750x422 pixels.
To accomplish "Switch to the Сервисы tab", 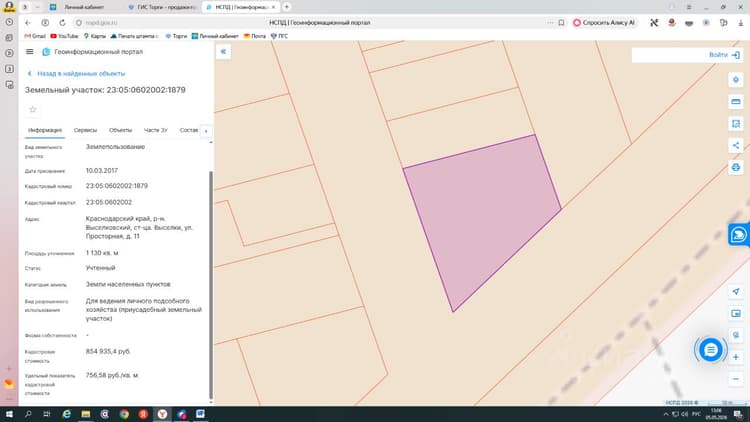I will coord(85,130).
